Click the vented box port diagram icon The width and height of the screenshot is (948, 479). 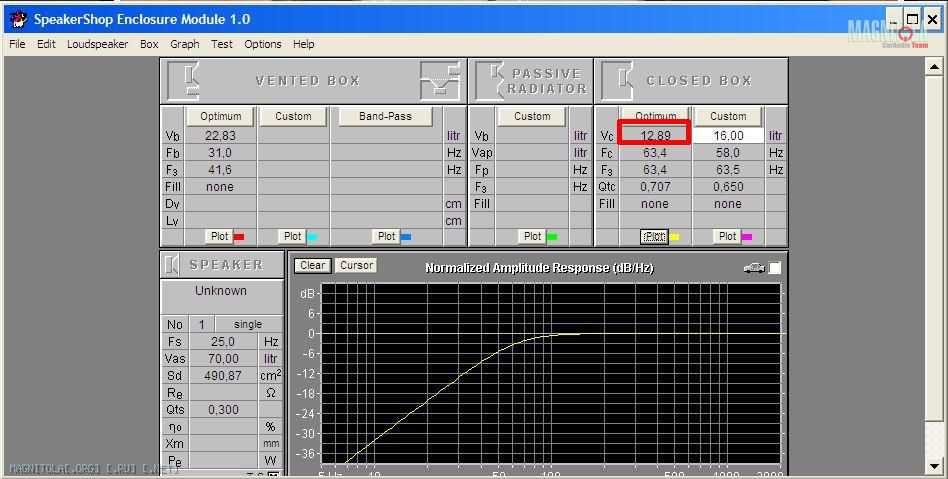[439, 80]
